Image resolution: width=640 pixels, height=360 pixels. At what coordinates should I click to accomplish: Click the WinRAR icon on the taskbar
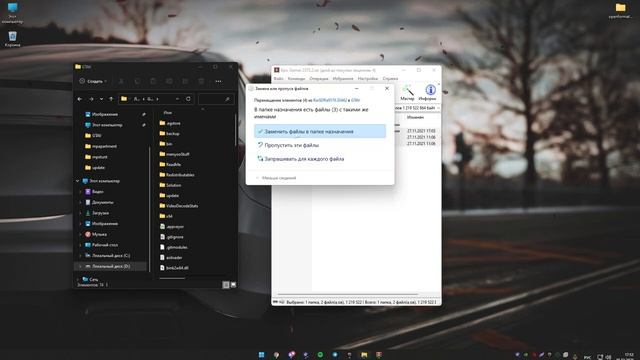click(379, 355)
